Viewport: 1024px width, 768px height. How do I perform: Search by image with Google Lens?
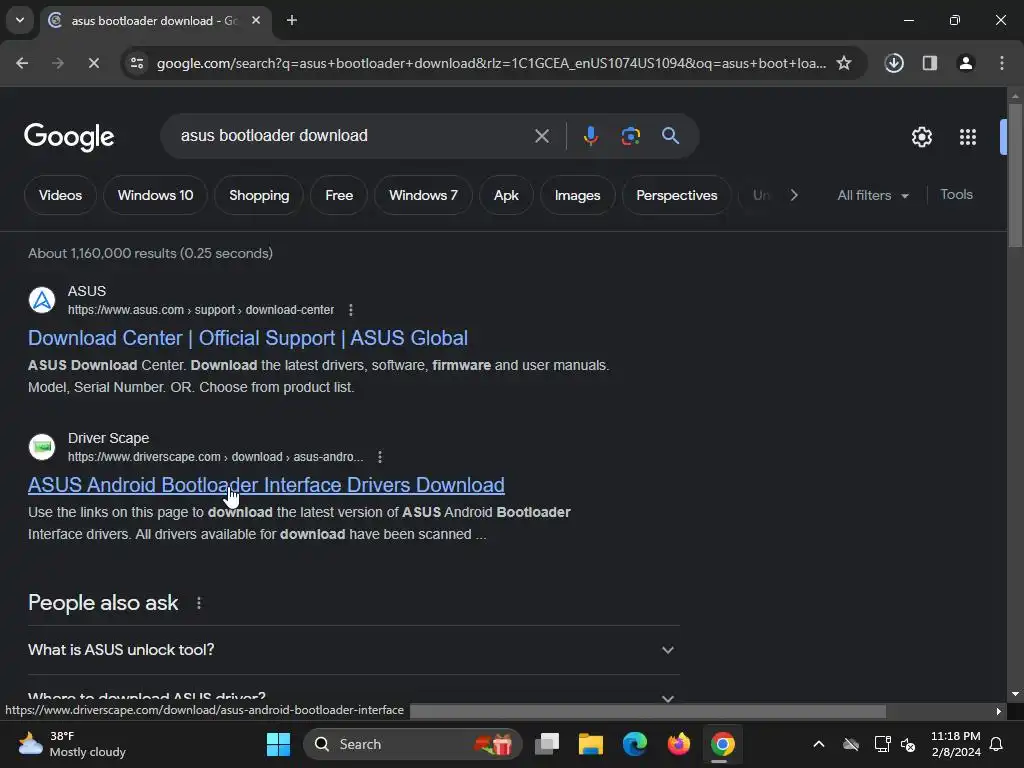630,136
